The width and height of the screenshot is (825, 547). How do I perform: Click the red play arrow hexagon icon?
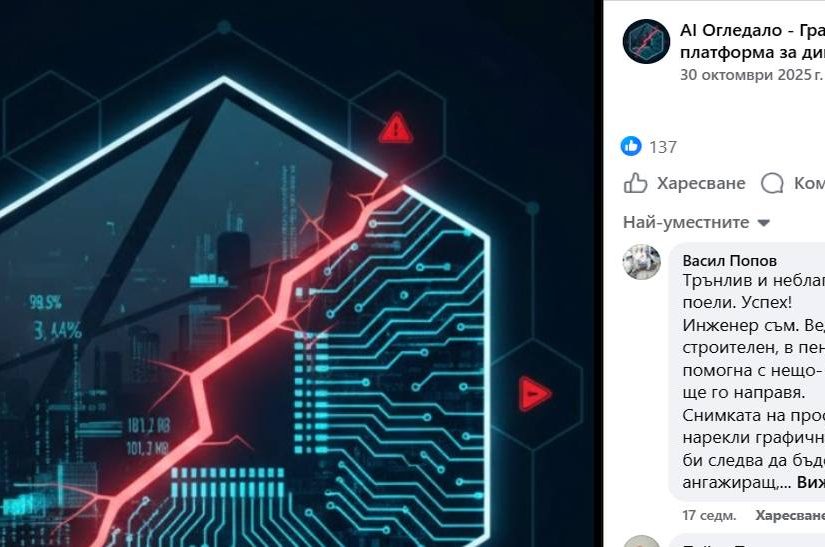[x=535, y=393]
